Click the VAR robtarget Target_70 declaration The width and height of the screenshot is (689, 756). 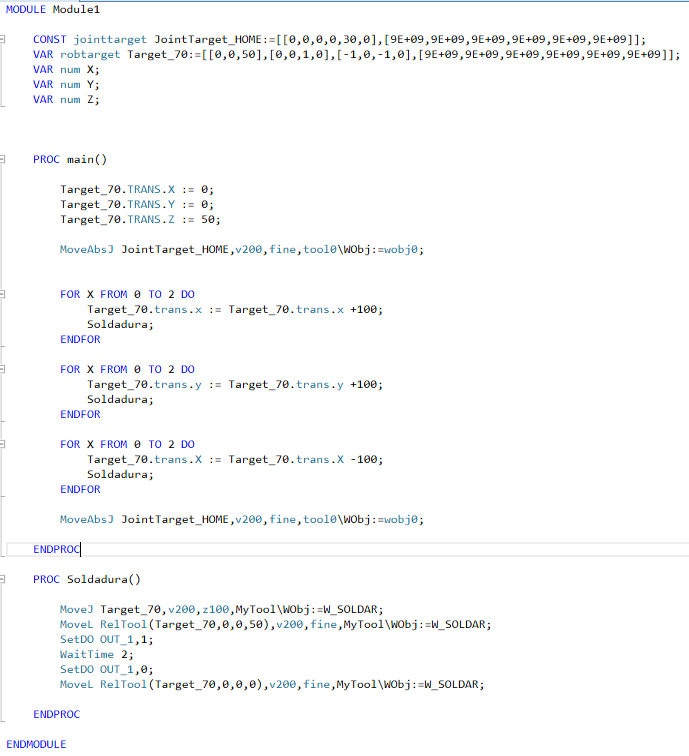click(x=356, y=54)
